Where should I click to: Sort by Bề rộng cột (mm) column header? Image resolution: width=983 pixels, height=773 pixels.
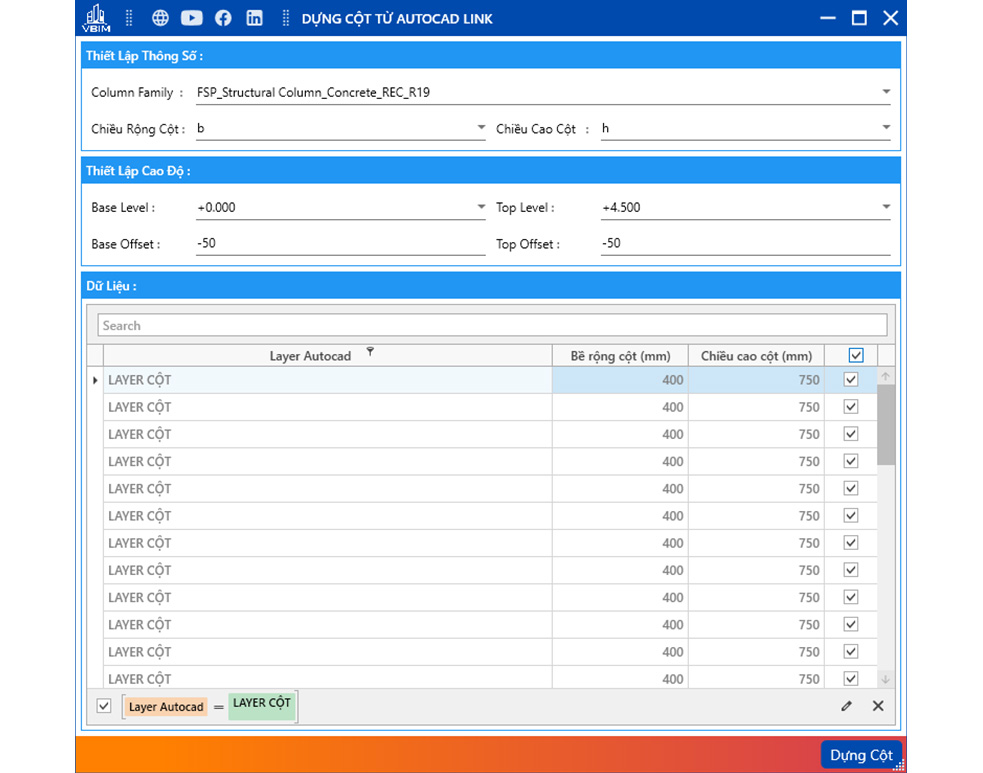click(x=620, y=356)
